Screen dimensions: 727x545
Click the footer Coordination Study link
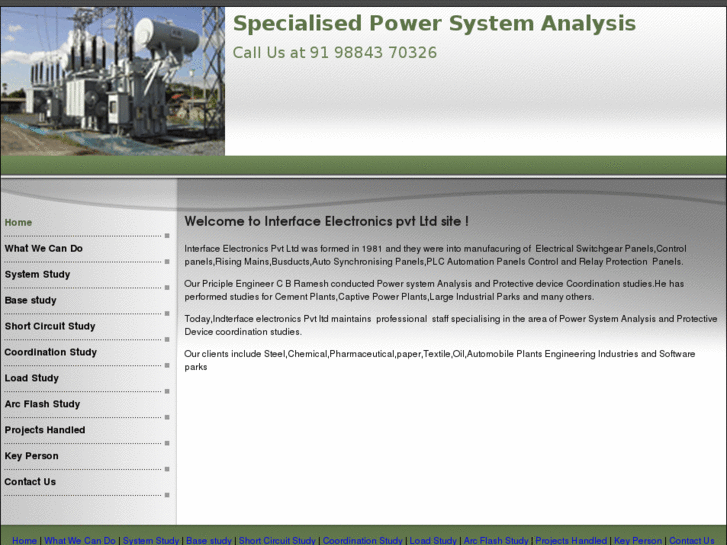pos(362,540)
